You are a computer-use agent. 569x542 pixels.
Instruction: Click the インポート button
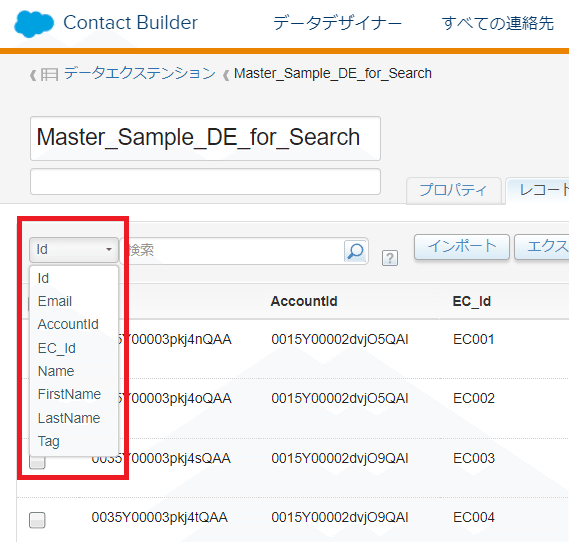point(462,247)
